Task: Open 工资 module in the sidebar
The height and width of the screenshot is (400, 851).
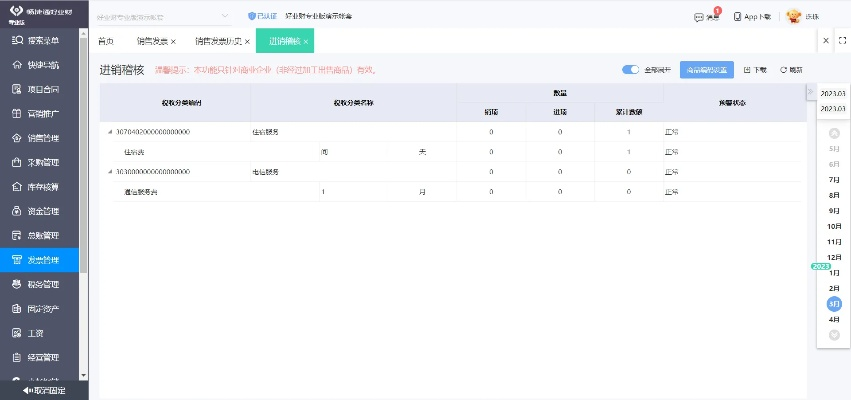Action: 43,333
